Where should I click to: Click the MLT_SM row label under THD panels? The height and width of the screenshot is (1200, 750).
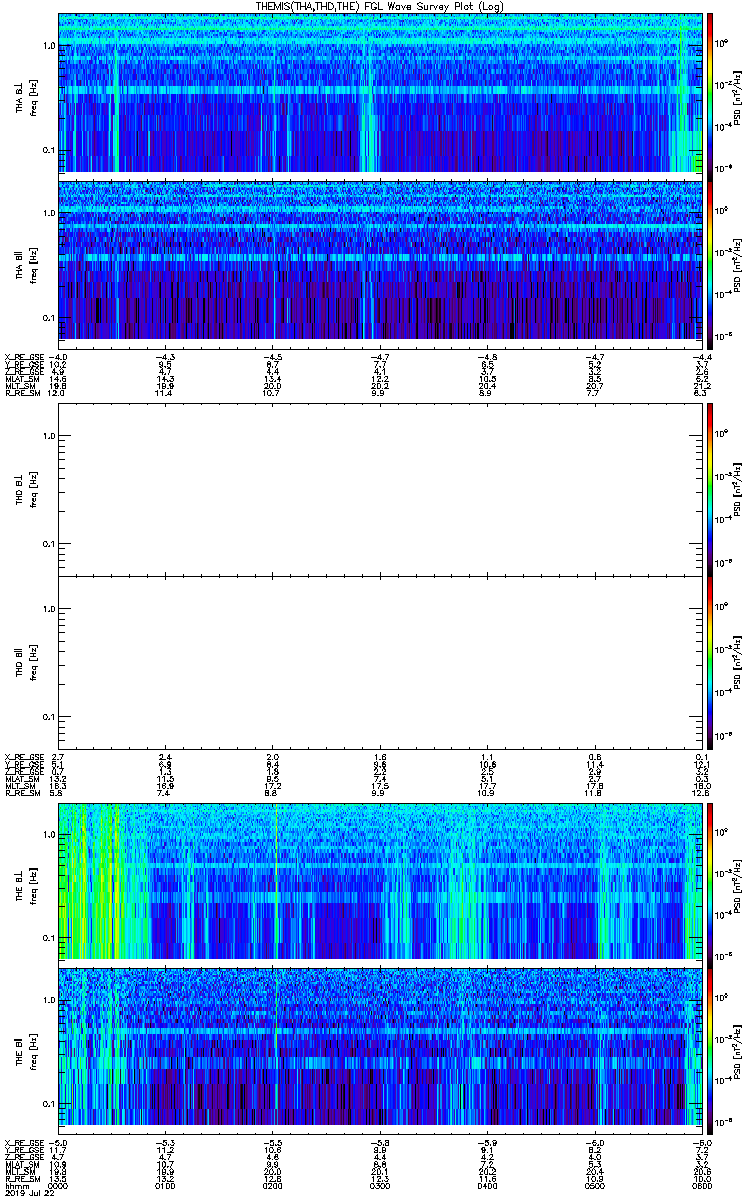[20, 786]
